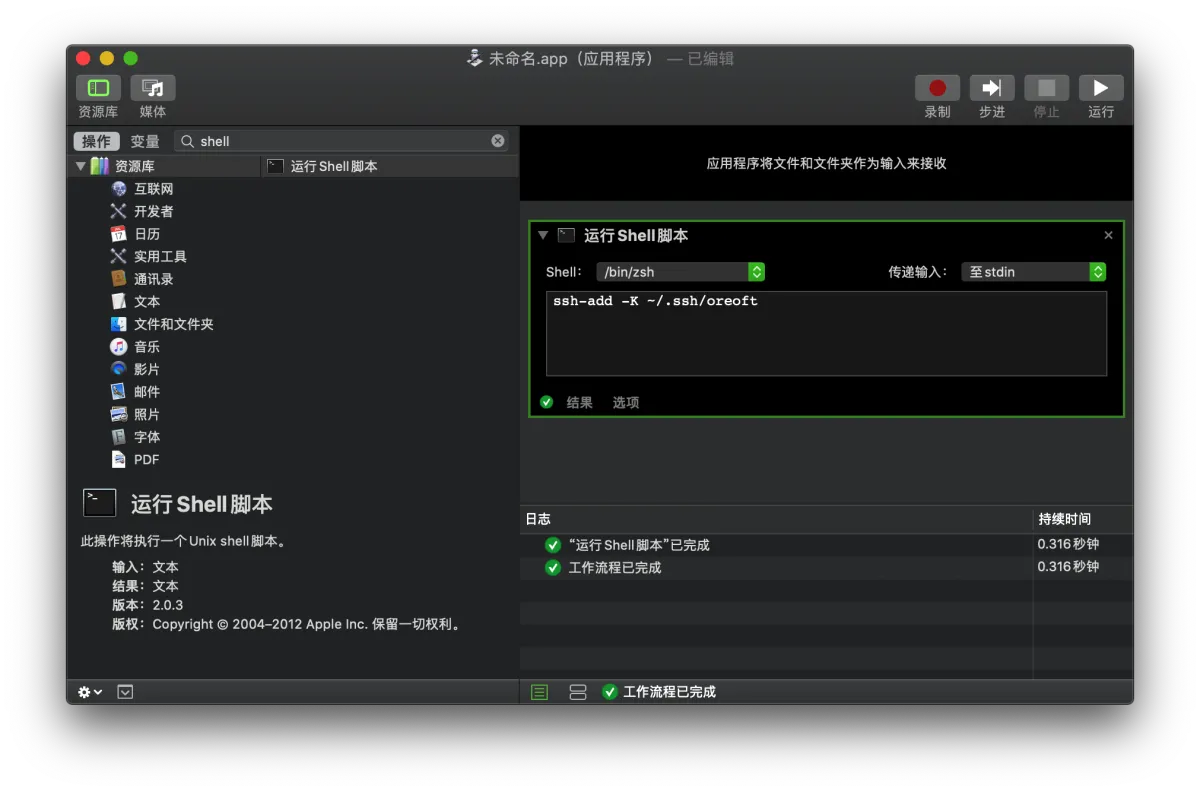The image size is (1200, 792).
Task: Click the 步进 (Step) toolbar button
Action: 991,88
